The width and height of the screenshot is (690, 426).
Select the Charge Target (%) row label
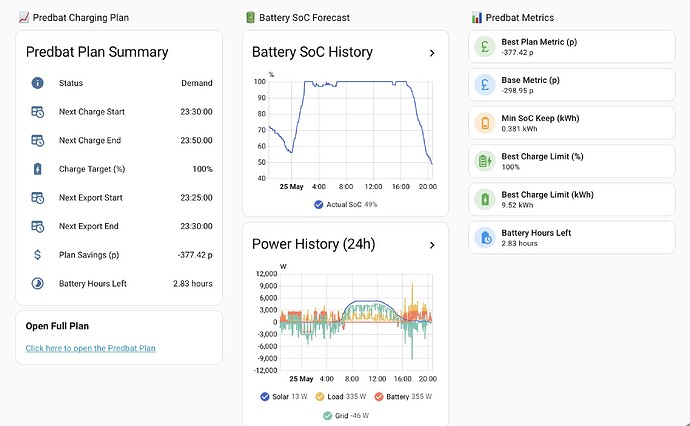click(92, 169)
